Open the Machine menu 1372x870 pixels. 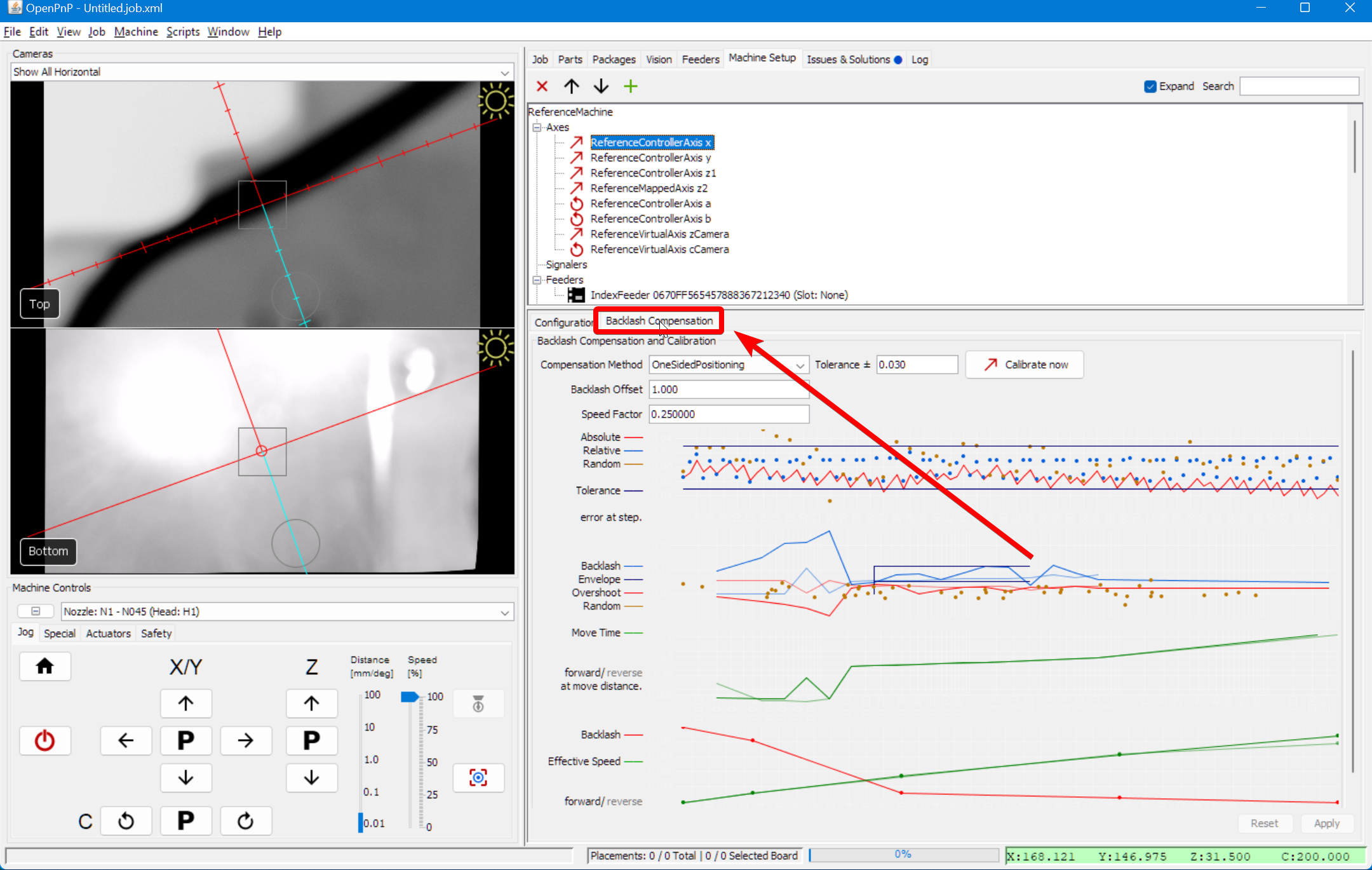pyautogui.click(x=136, y=32)
